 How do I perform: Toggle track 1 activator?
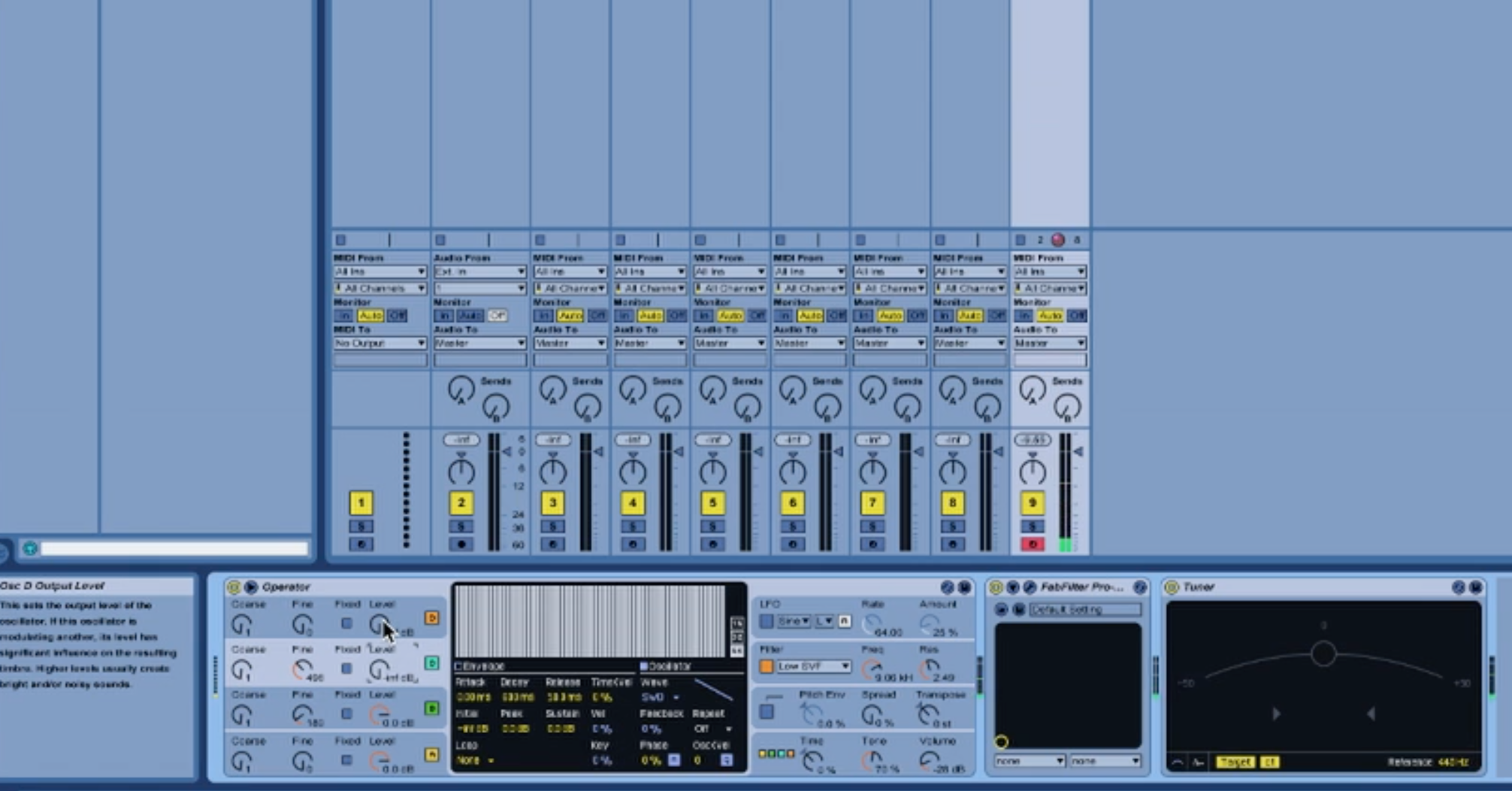pyautogui.click(x=361, y=503)
